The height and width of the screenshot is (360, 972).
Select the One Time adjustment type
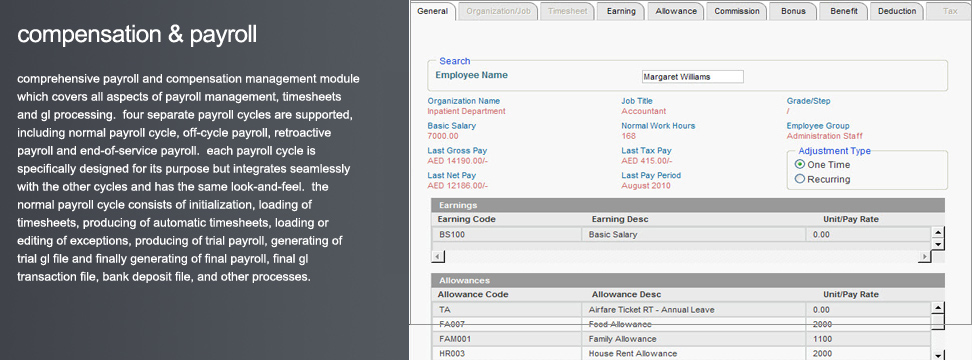pos(800,165)
